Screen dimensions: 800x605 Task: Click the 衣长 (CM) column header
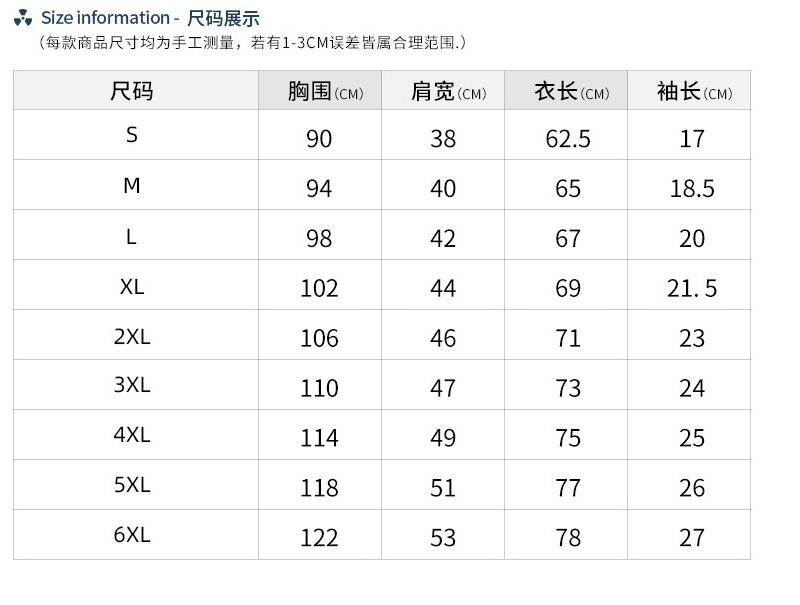(x=566, y=90)
